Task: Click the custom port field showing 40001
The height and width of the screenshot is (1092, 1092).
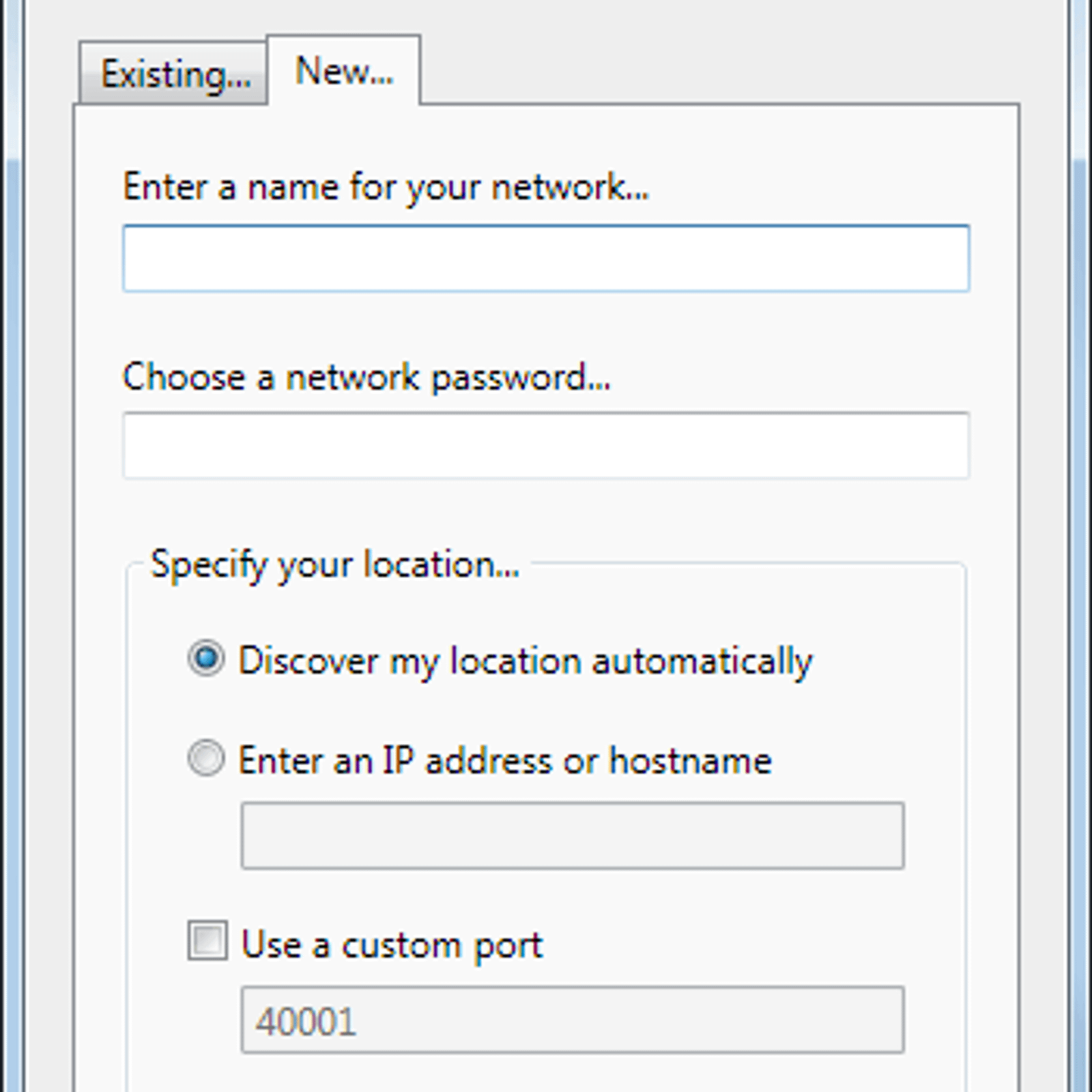Action: tap(573, 1020)
